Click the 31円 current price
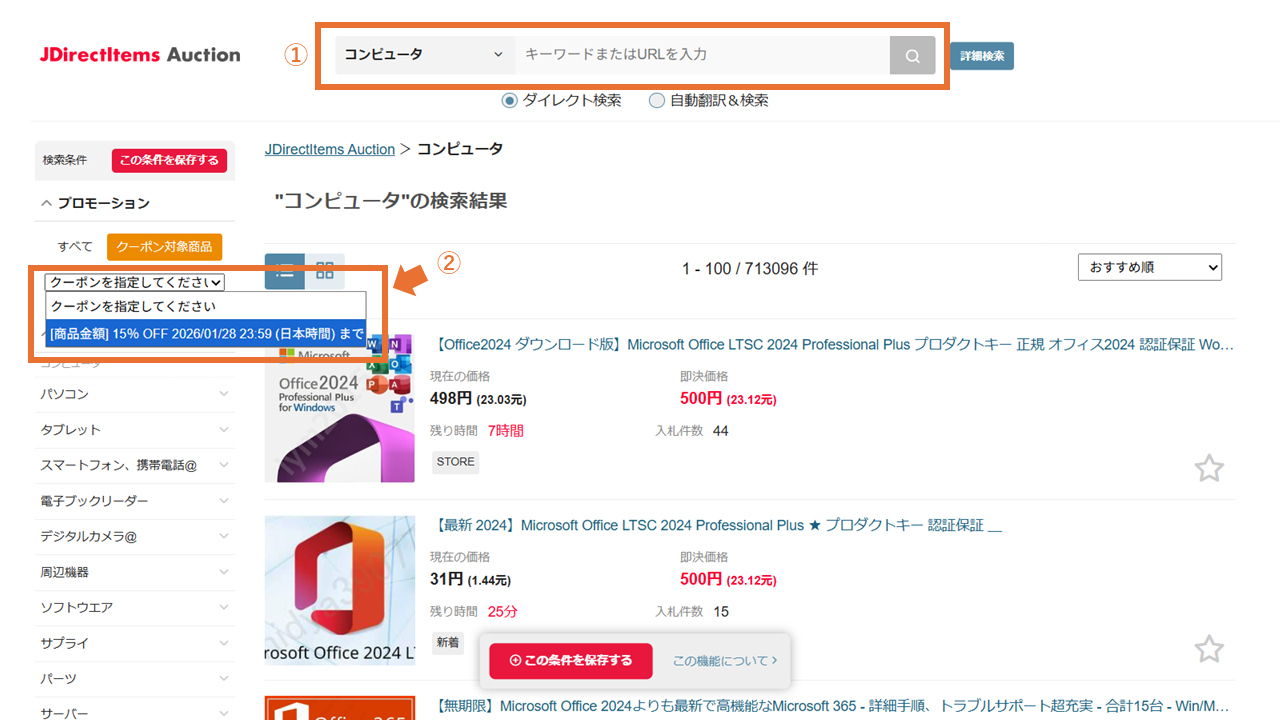1280x720 pixels. 446,579
